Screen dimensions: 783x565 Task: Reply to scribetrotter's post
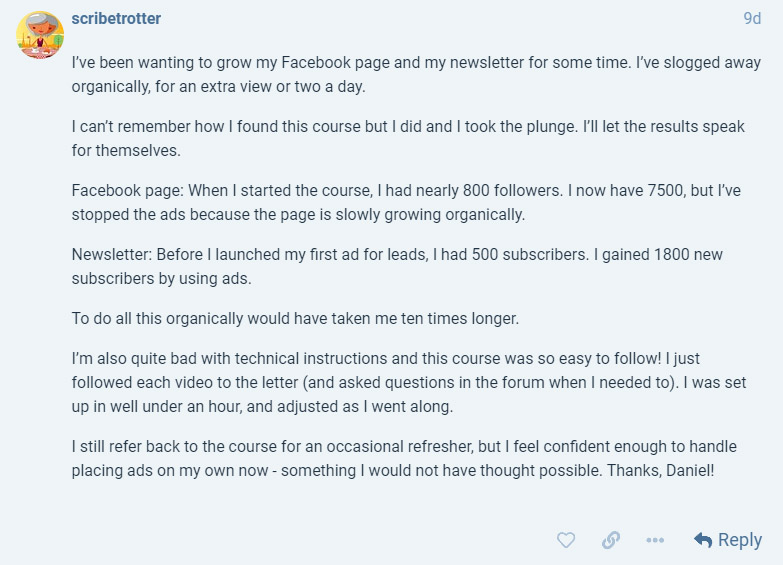pos(728,540)
